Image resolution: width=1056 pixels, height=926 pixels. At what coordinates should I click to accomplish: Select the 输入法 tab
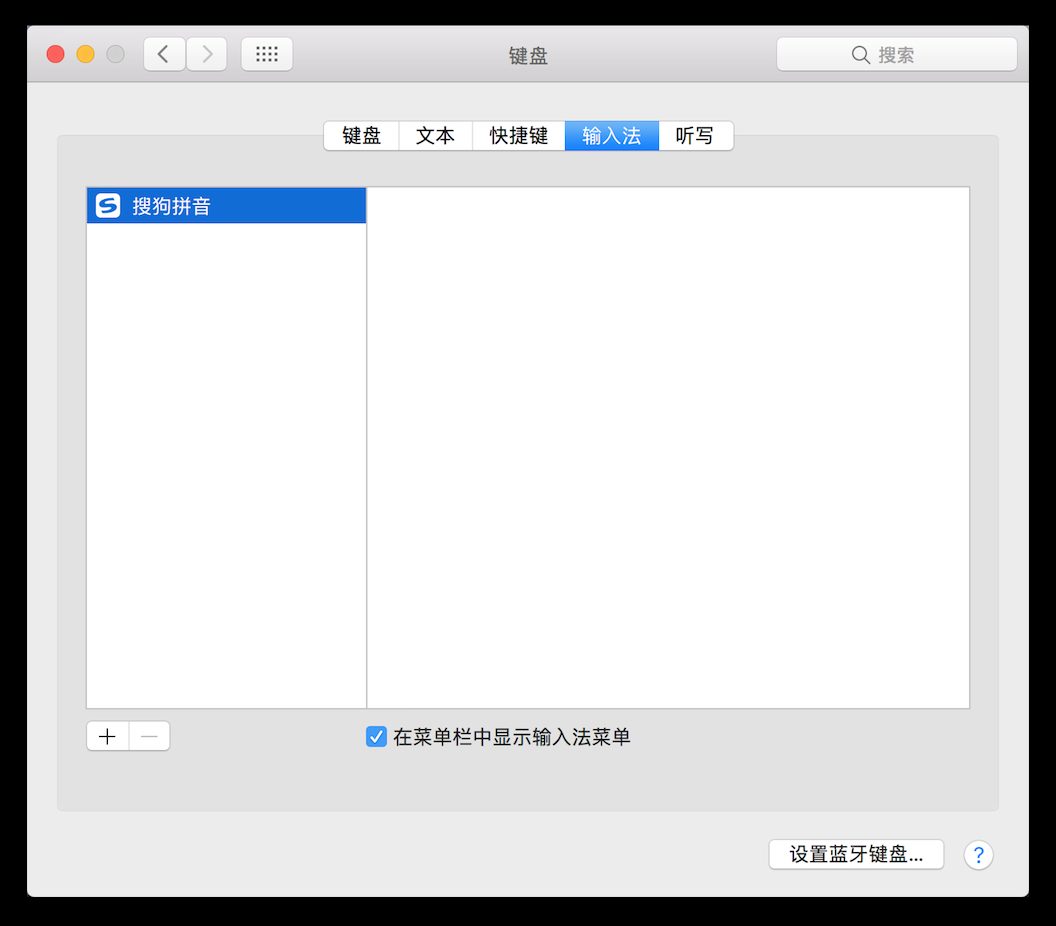[x=611, y=136]
